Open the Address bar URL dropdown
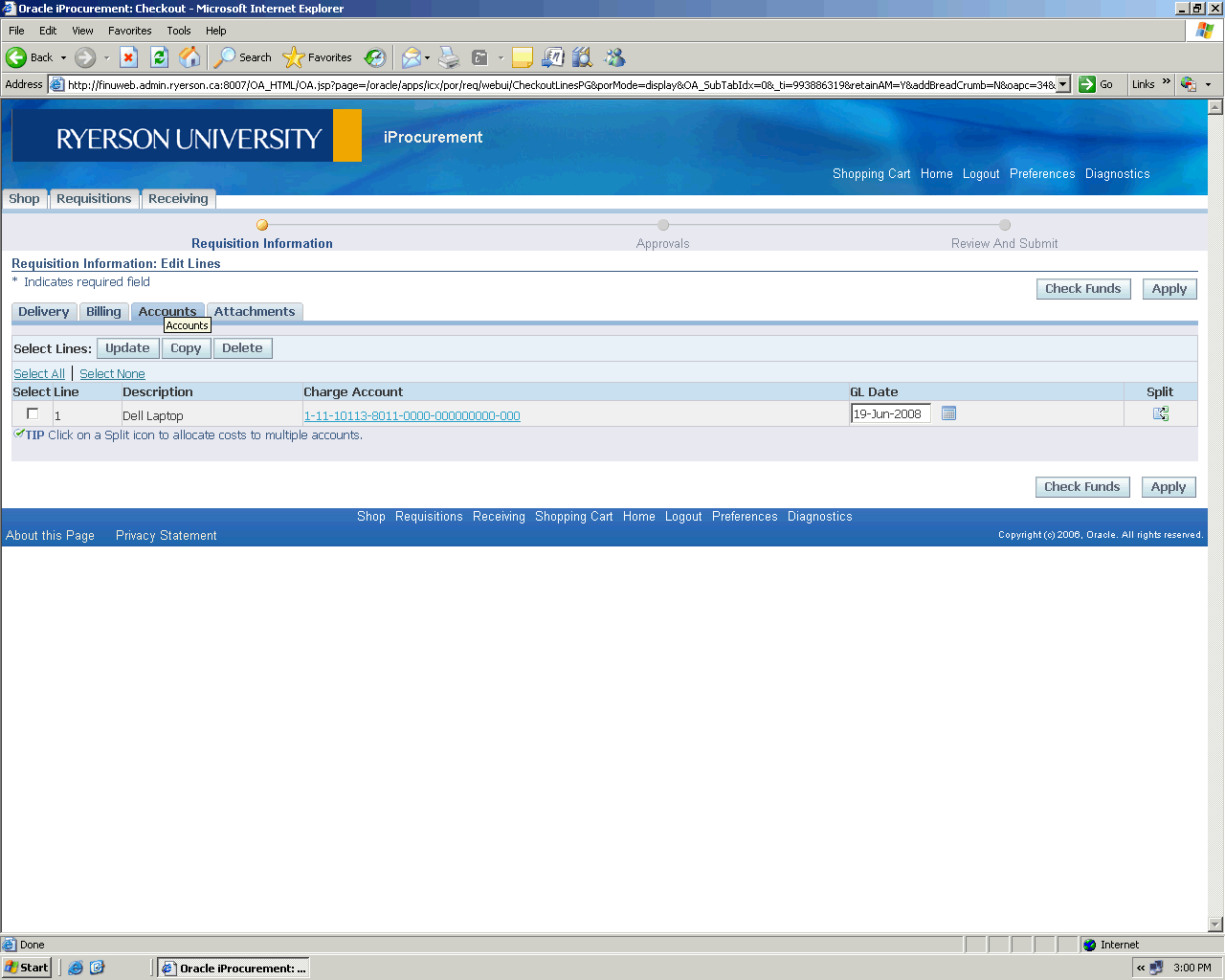This screenshot has height=980, width=1225. point(1062,84)
